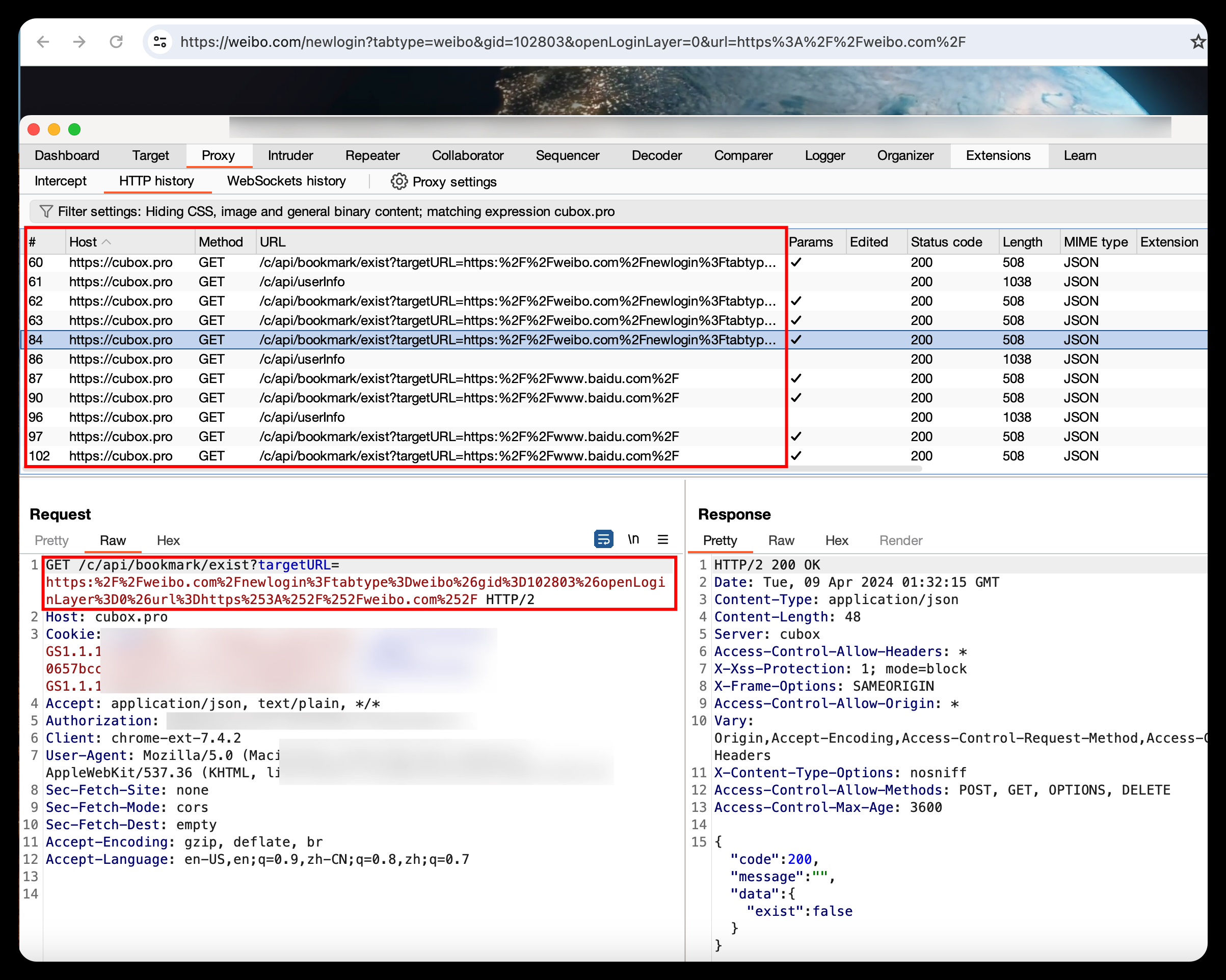The width and height of the screenshot is (1226, 980).
Task: Open the Response Render view
Action: (900, 540)
